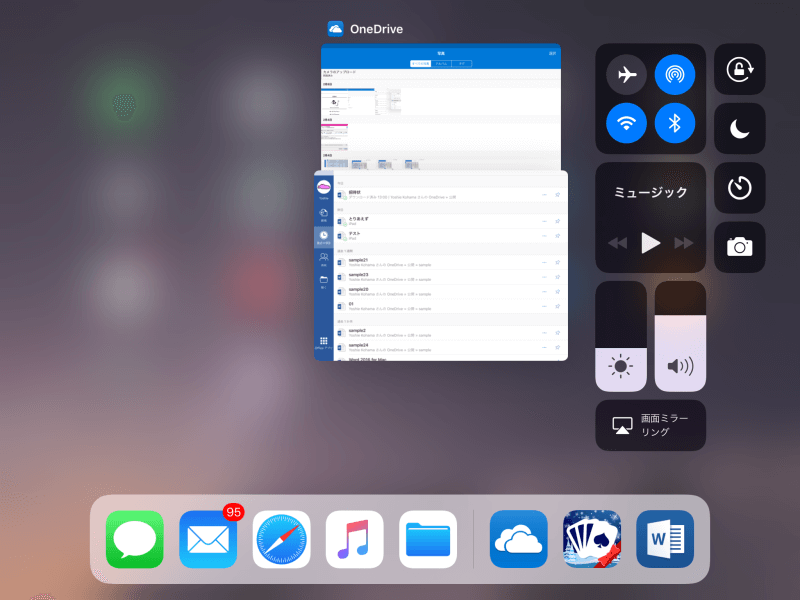Select the sample21 row in Word card
The width and height of the screenshot is (800, 600).
pyautogui.click(x=451, y=262)
